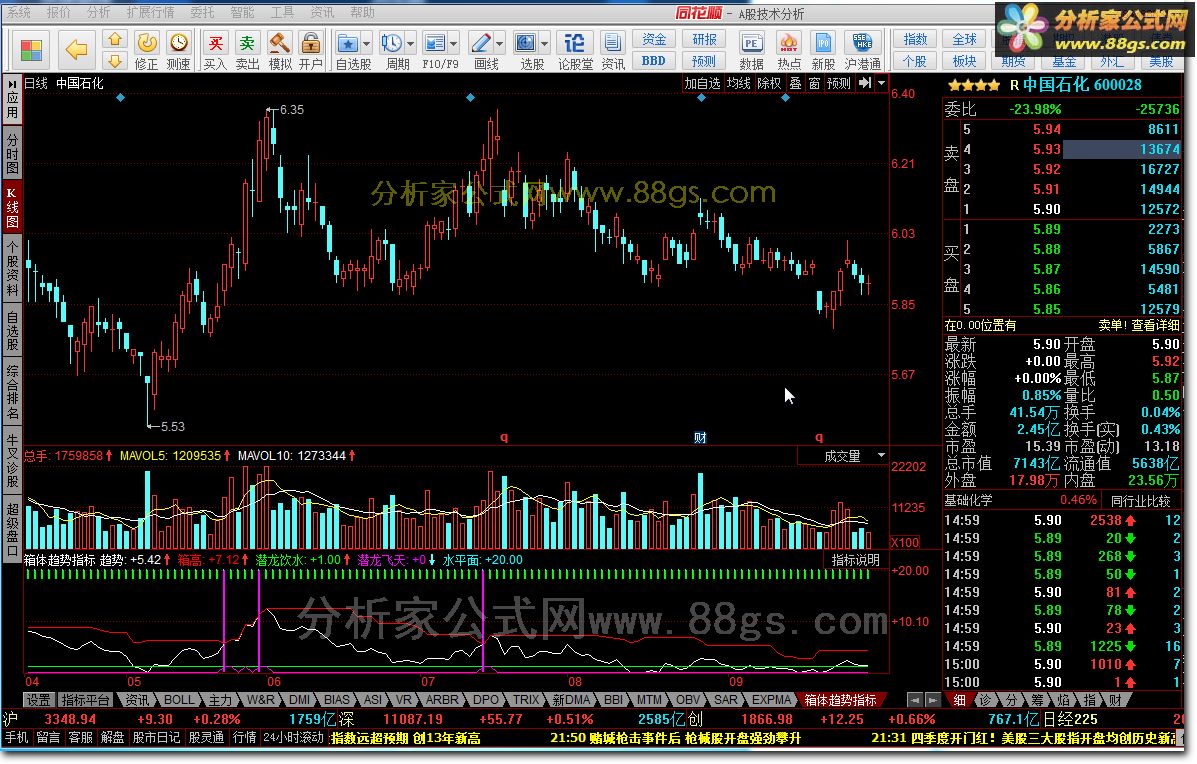This screenshot has height=764, width=1197.
Task: Expand the 自选股 dropdown arrow
Action: pos(366,44)
